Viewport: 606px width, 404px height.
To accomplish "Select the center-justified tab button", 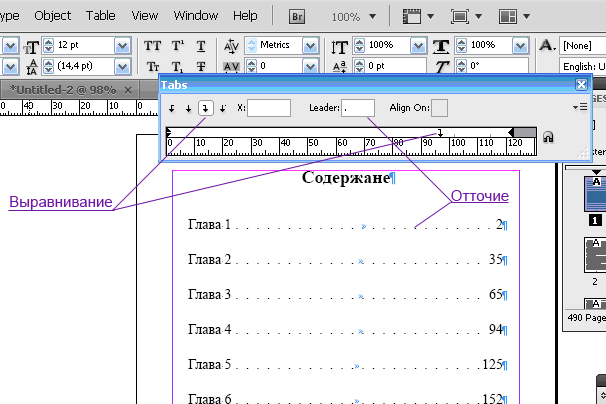I will pos(188,108).
